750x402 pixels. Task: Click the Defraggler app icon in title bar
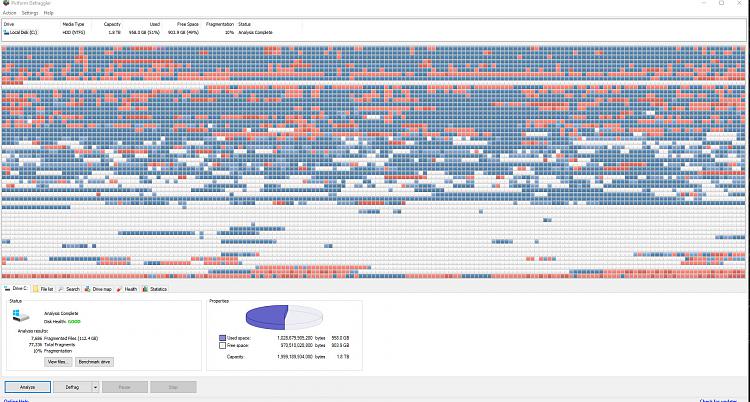6,3
